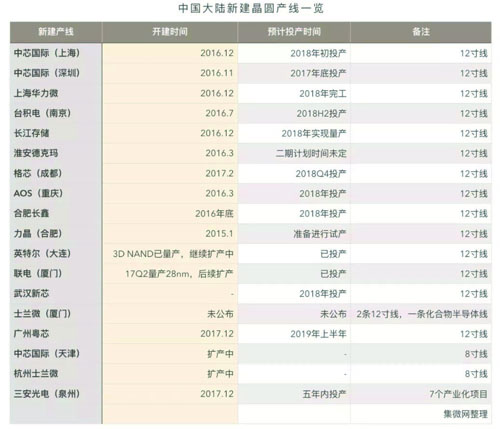Select the 3D NAND已量产 cell
Viewport: 500px width, 429px height.
click(173, 254)
